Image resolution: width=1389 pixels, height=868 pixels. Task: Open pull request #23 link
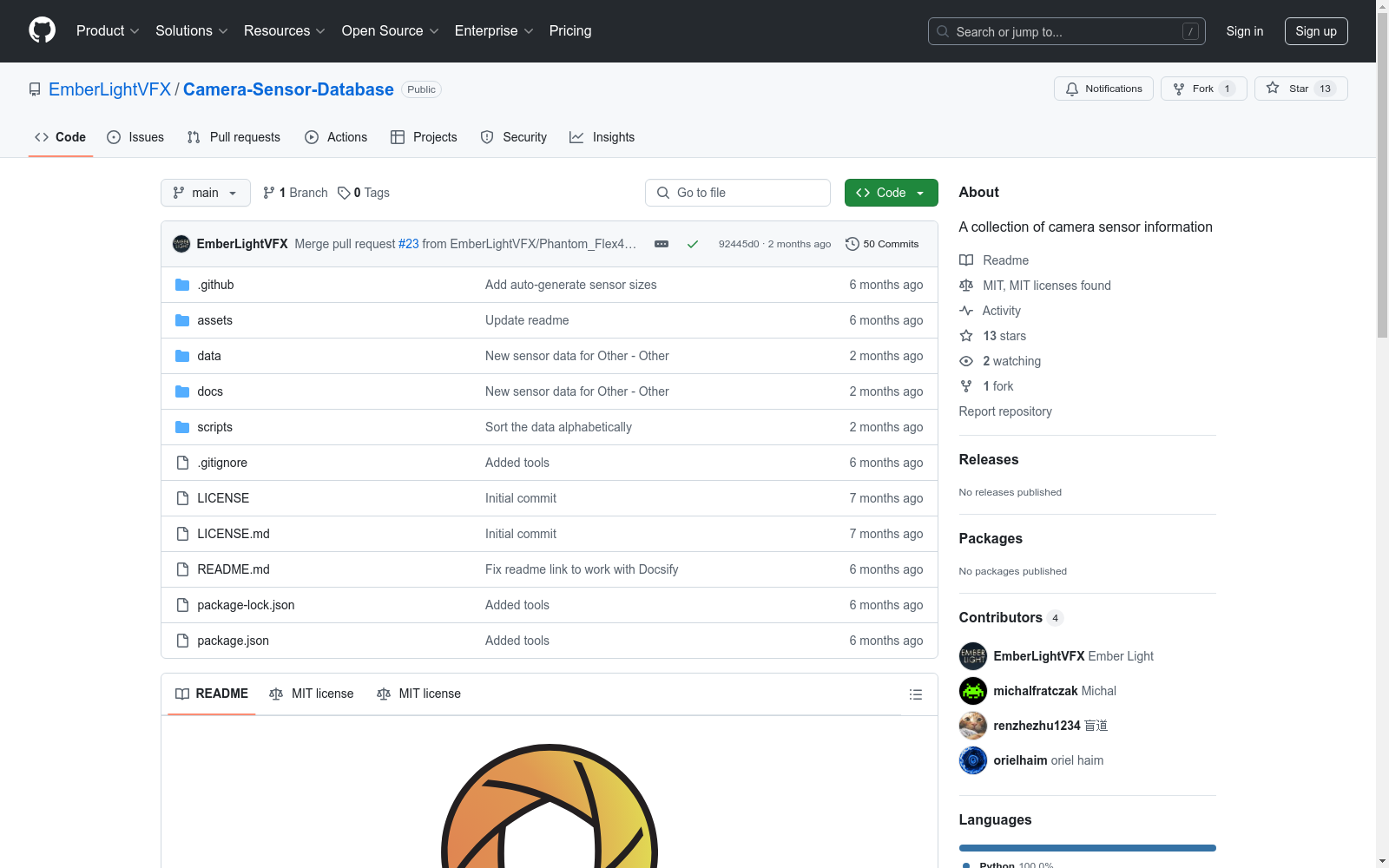(409, 244)
